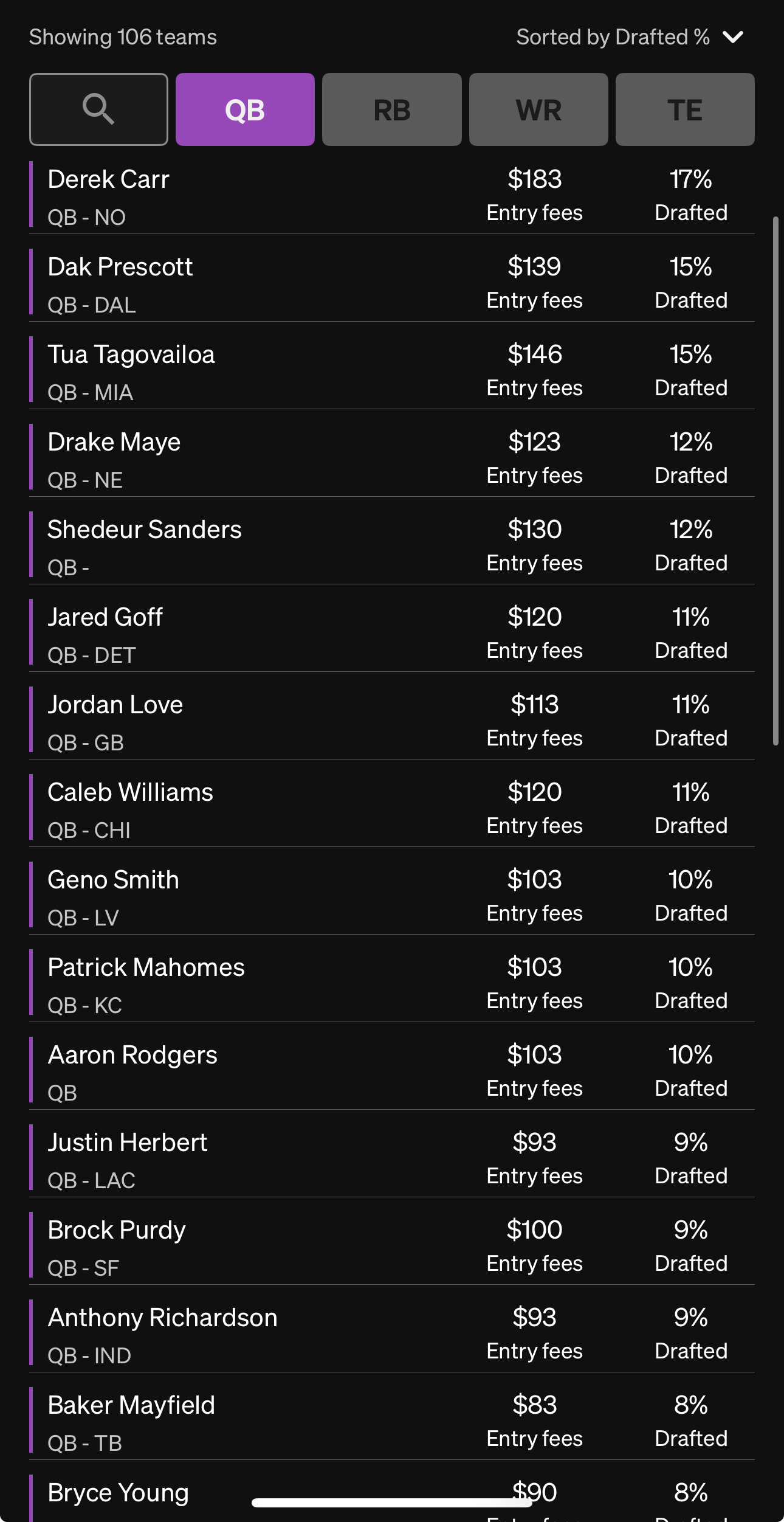The height and width of the screenshot is (1522, 784).
Task: Open the player search magnifier icon
Action: (x=98, y=109)
